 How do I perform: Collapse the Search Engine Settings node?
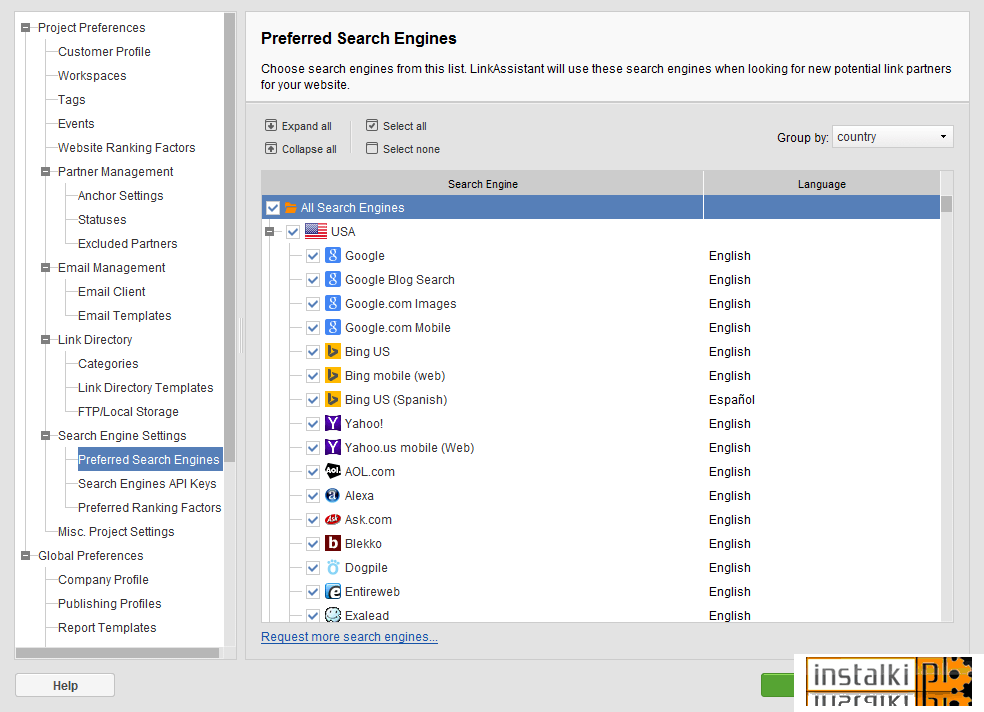tap(45, 435)
